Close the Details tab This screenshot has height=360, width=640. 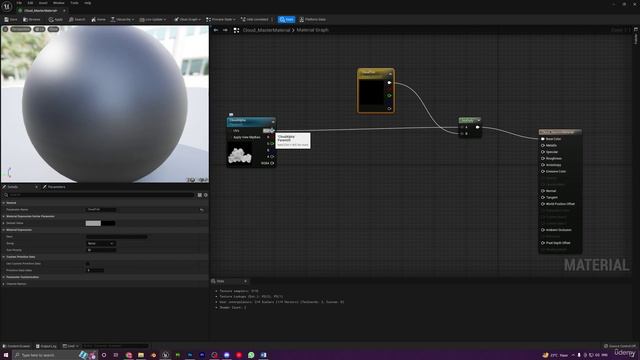tap(36, 187)
